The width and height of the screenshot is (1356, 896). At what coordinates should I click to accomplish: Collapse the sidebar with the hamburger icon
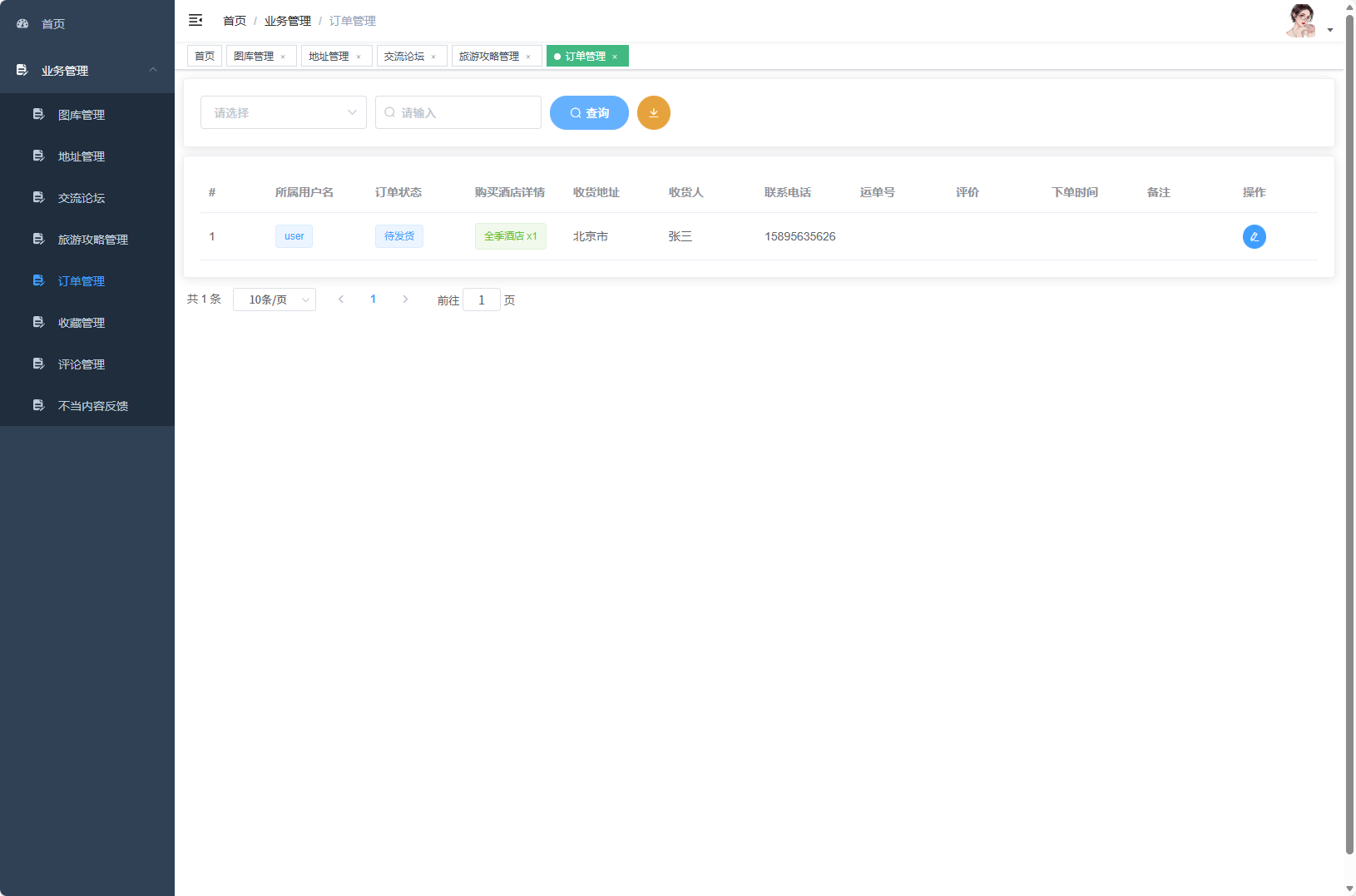(x=195, y=19)
